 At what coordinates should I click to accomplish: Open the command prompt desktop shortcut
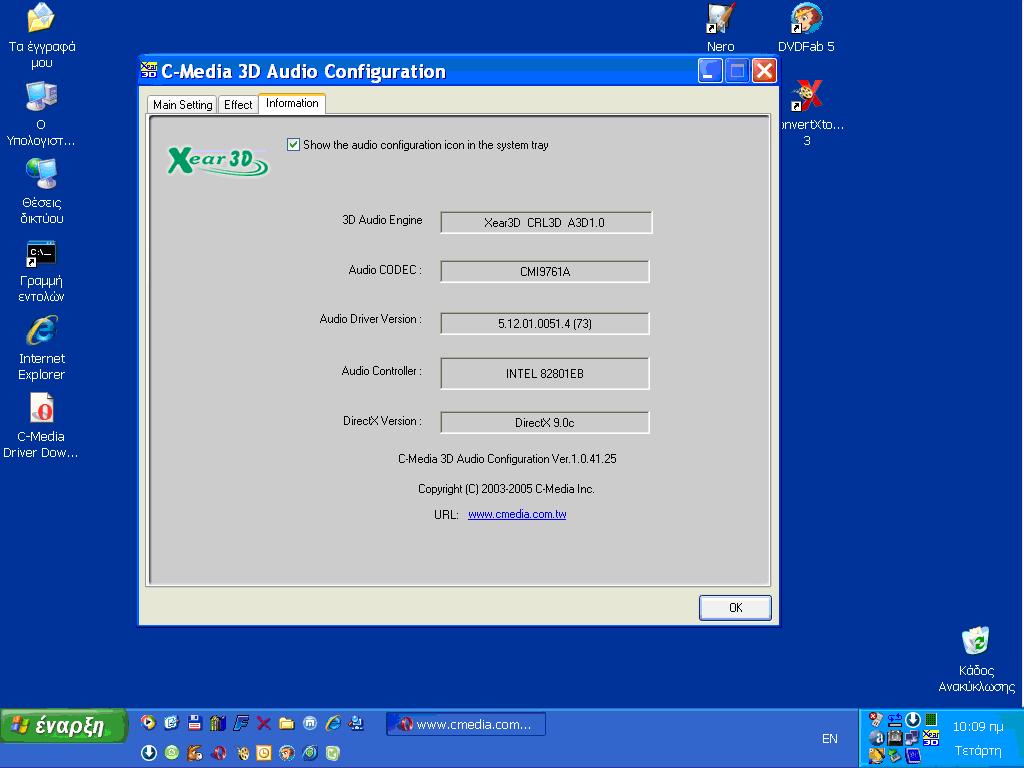(x=41, y=271)
